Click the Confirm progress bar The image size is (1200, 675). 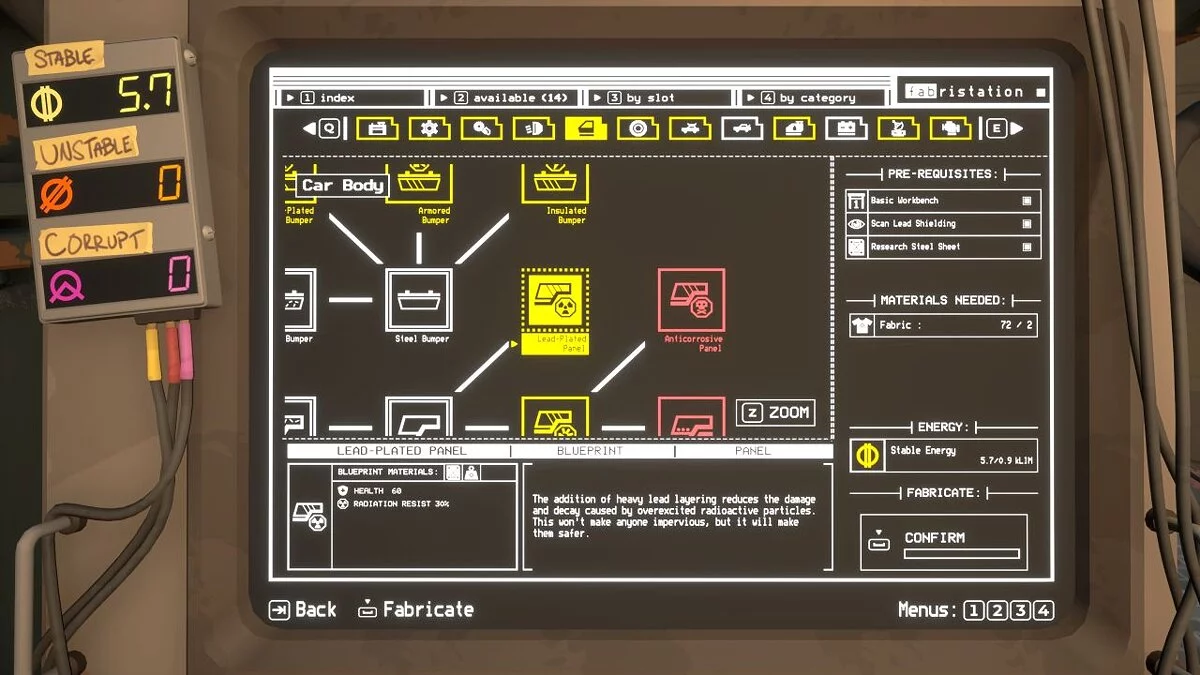[x=961, y=553]
